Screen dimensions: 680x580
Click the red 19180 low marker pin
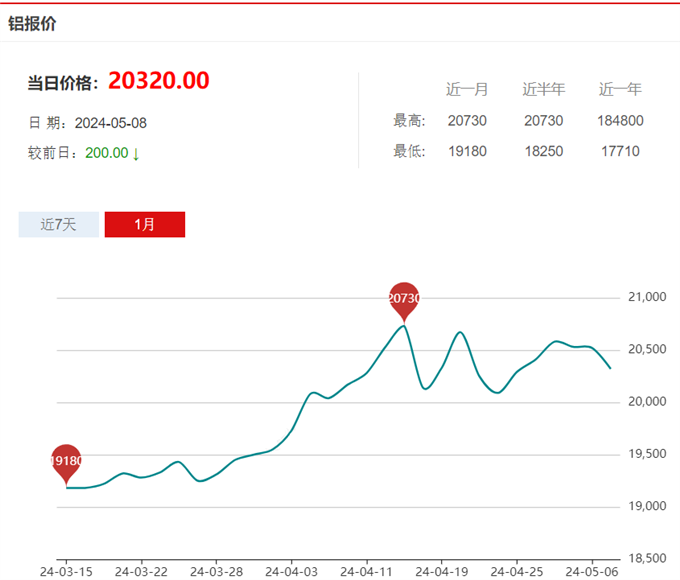pos(65,462)
